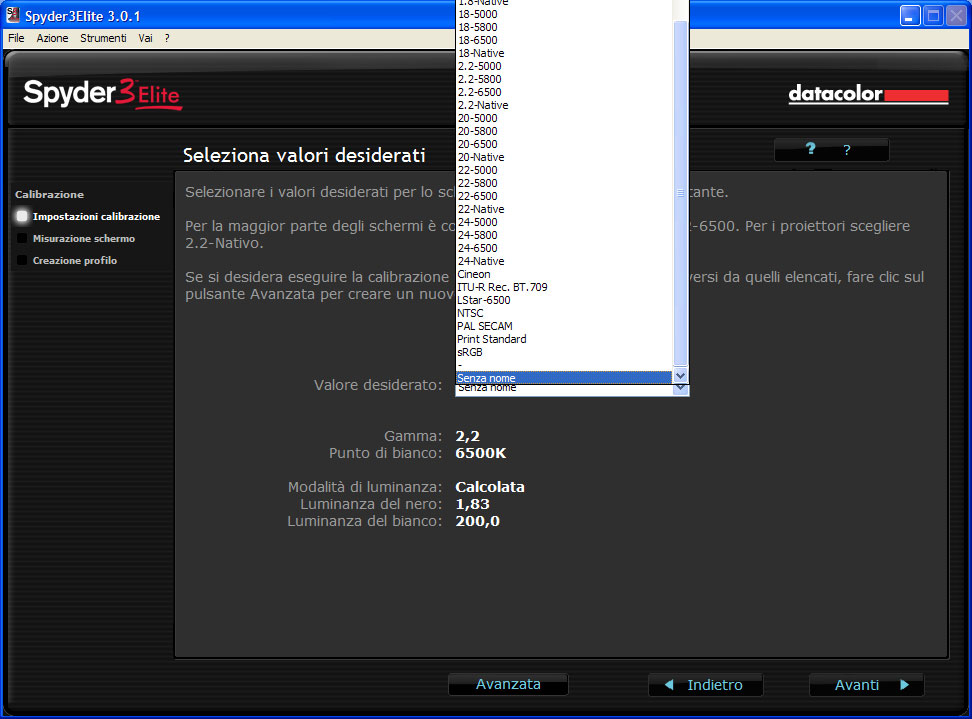Pick the 22-5800 entry
This screenshot has width=972, height=719.
coord(564,183)
